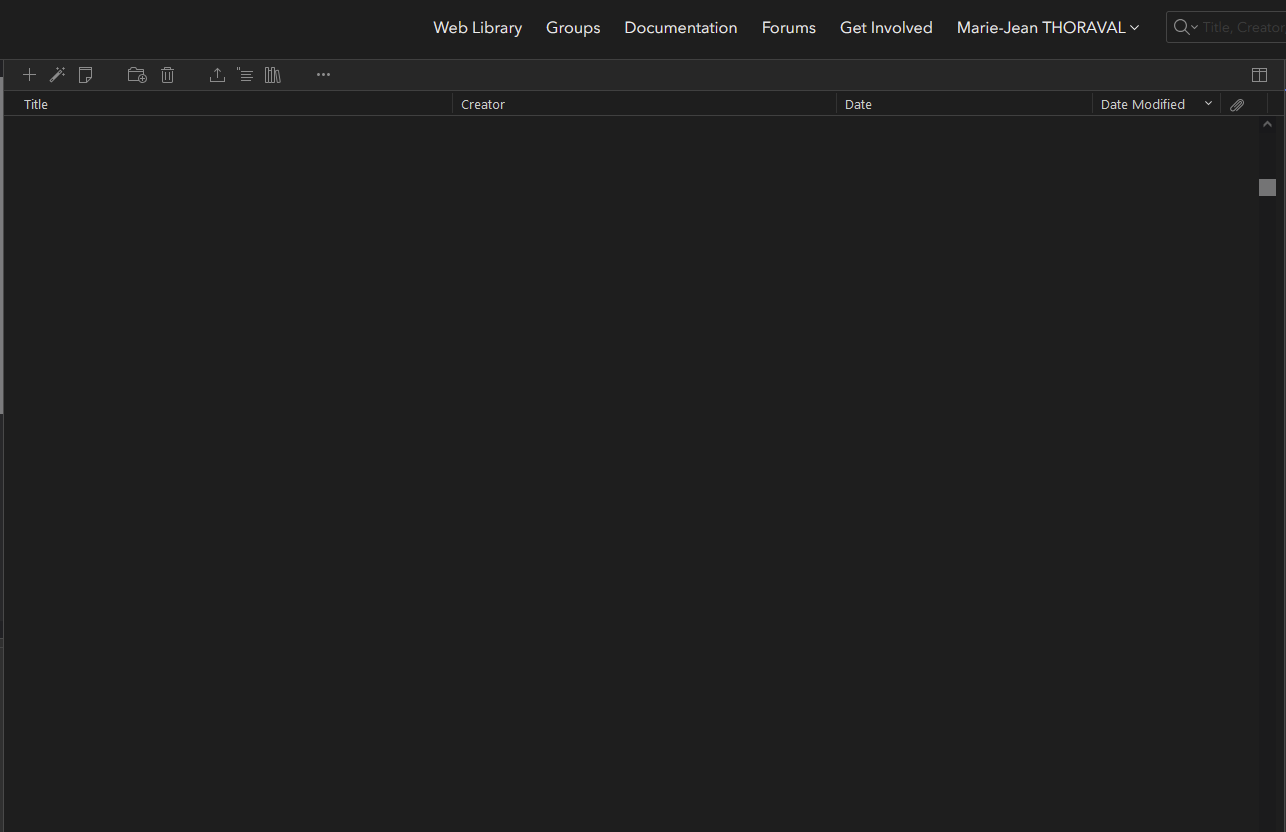Screen dimensions: 1286x832
Task: Create a new standalone note
Action: coord(86,75)
